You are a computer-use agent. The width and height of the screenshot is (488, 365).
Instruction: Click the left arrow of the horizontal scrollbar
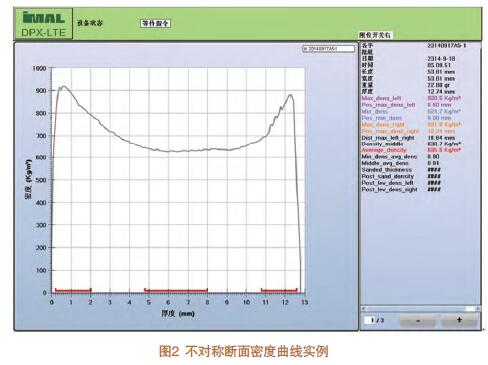pyautogui.click(x=363, y=309)
